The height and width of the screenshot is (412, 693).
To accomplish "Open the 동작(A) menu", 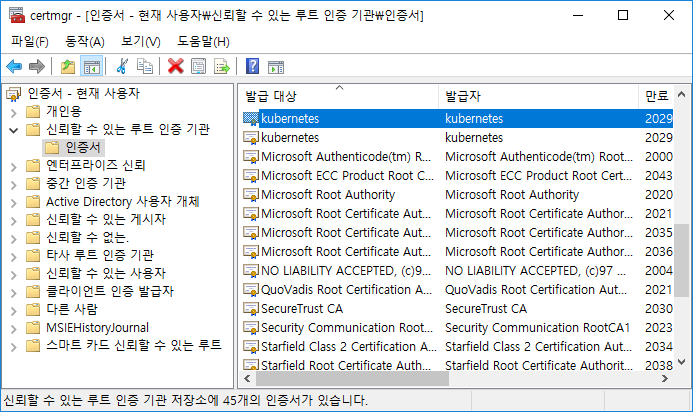I will (85, 42).
